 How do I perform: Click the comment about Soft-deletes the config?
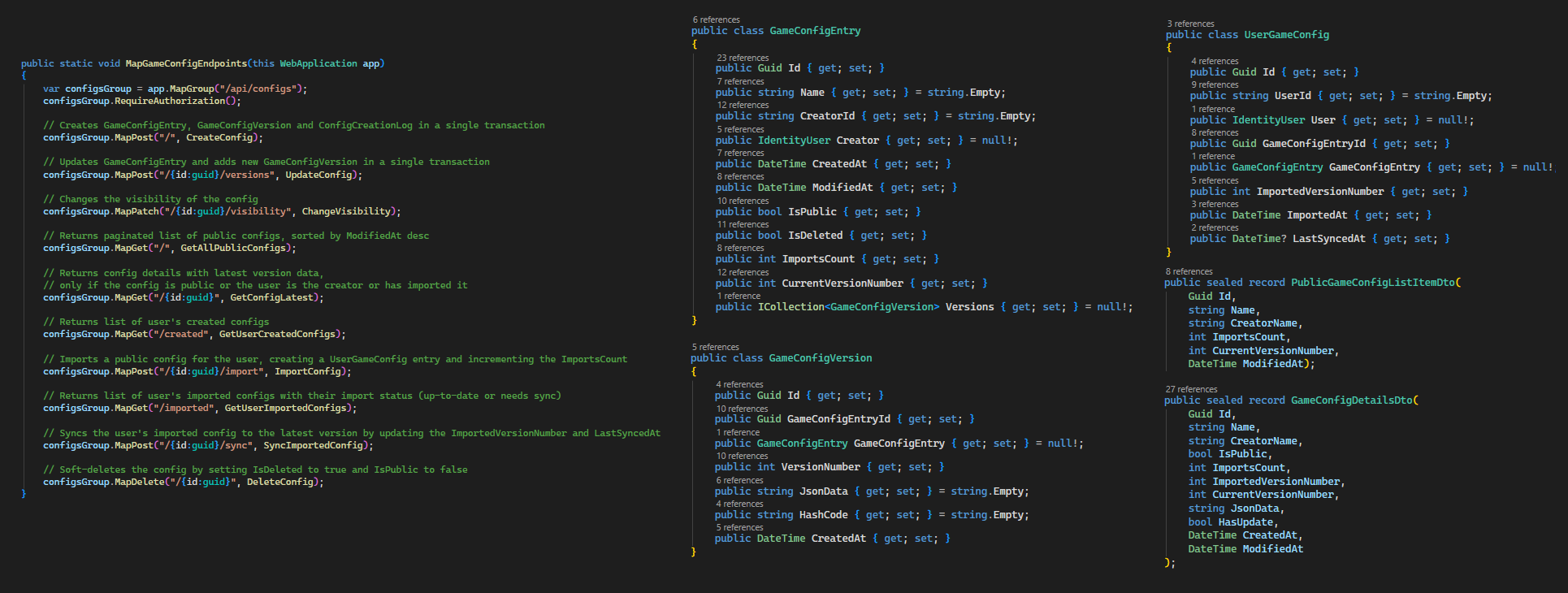[x=255, y=470]
